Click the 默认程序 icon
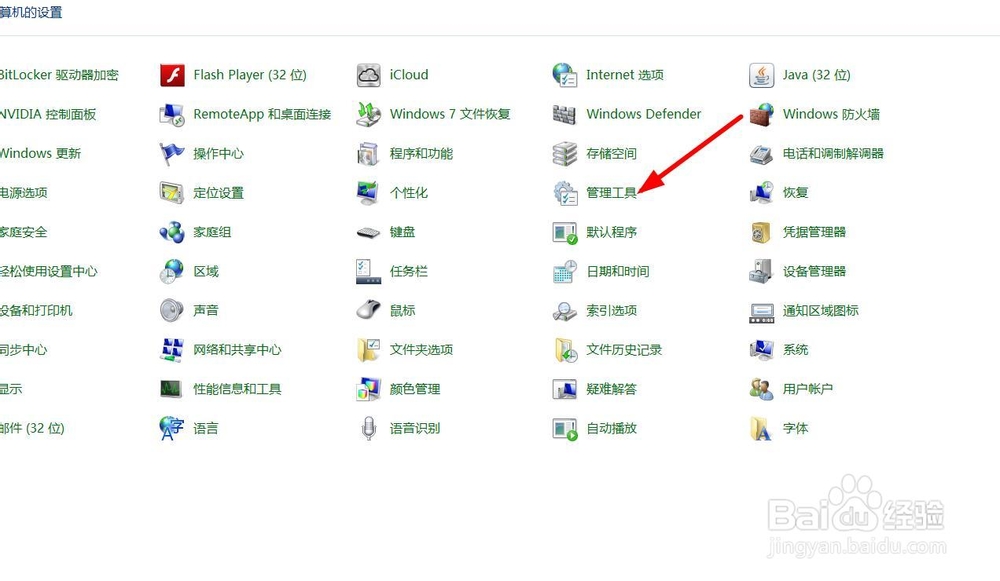The width and height of the screenshot is (1000, 581). [565, 232]
